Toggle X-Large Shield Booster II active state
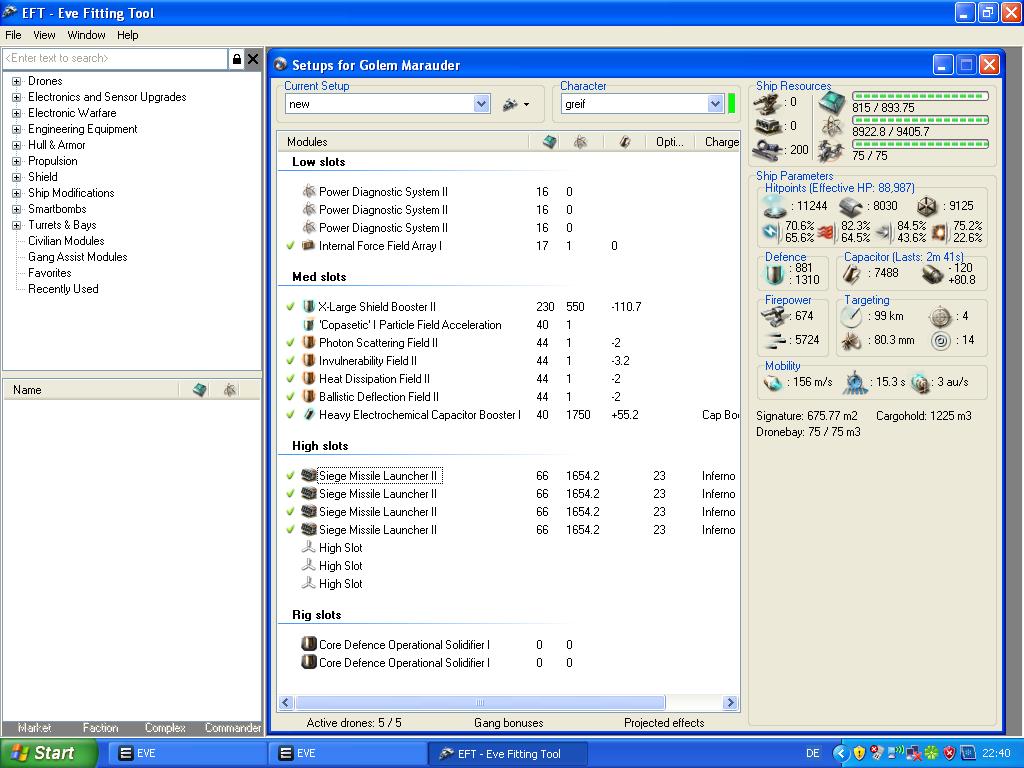1024x768 pixels. click(x=291, y=306)
